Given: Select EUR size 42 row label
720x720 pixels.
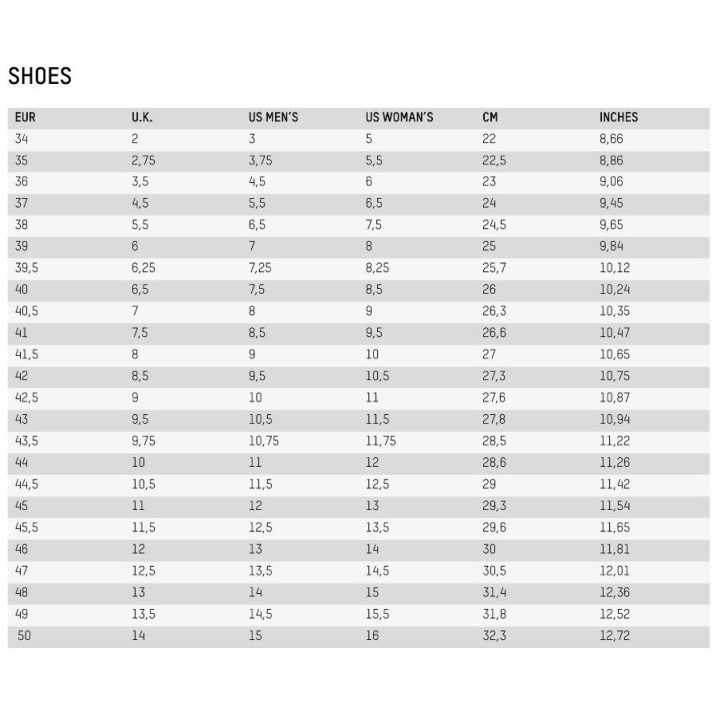Looking at the screenshot, I should pyautogui.click(x=21, y=376).
